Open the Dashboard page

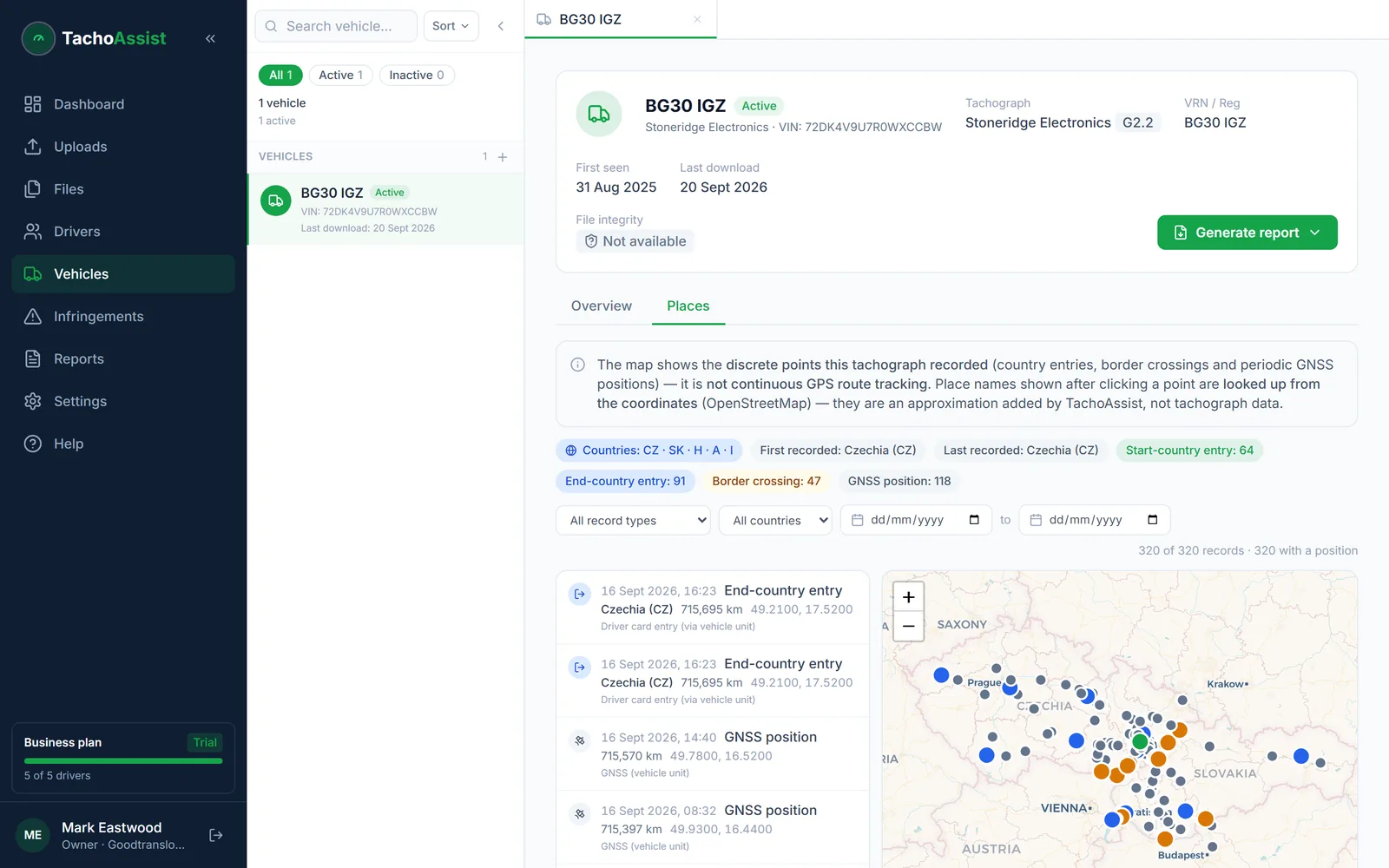coord(123,104)
